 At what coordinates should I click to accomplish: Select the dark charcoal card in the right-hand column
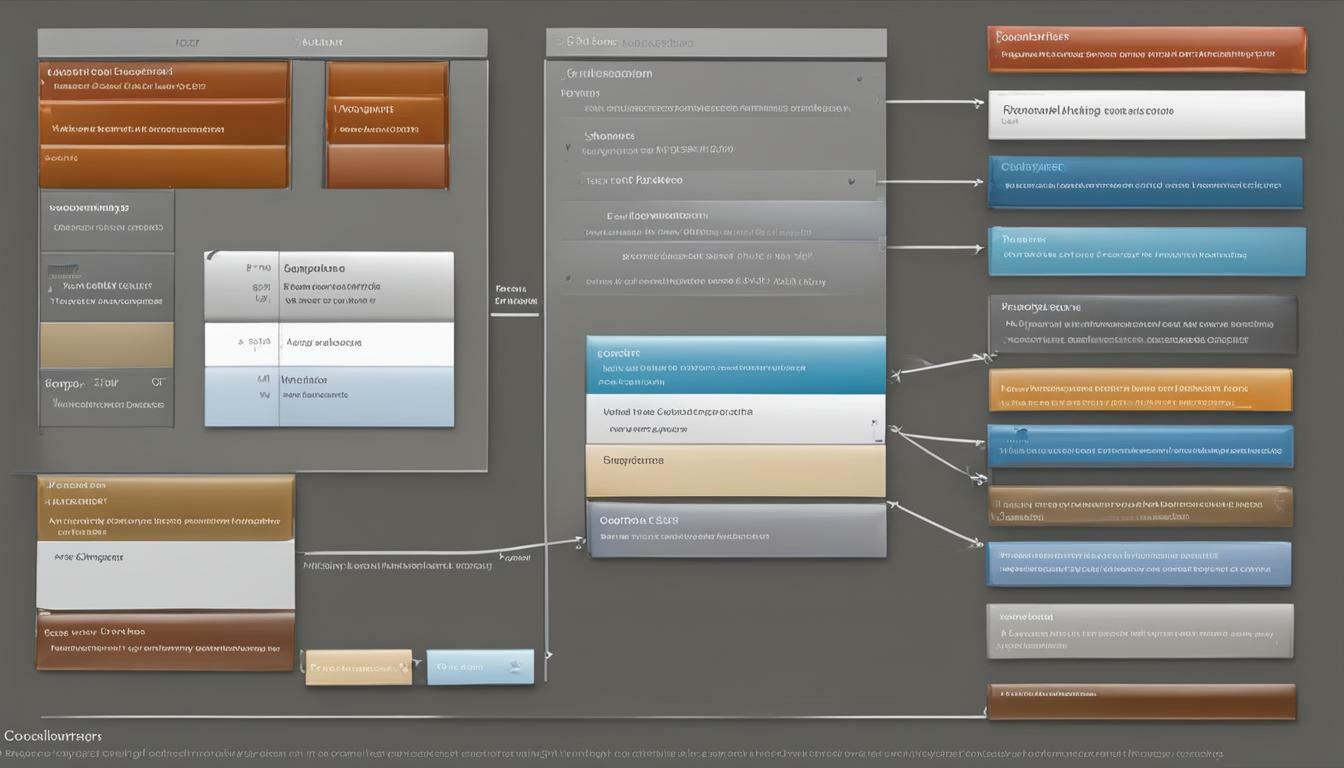(x=1142, y=324)
